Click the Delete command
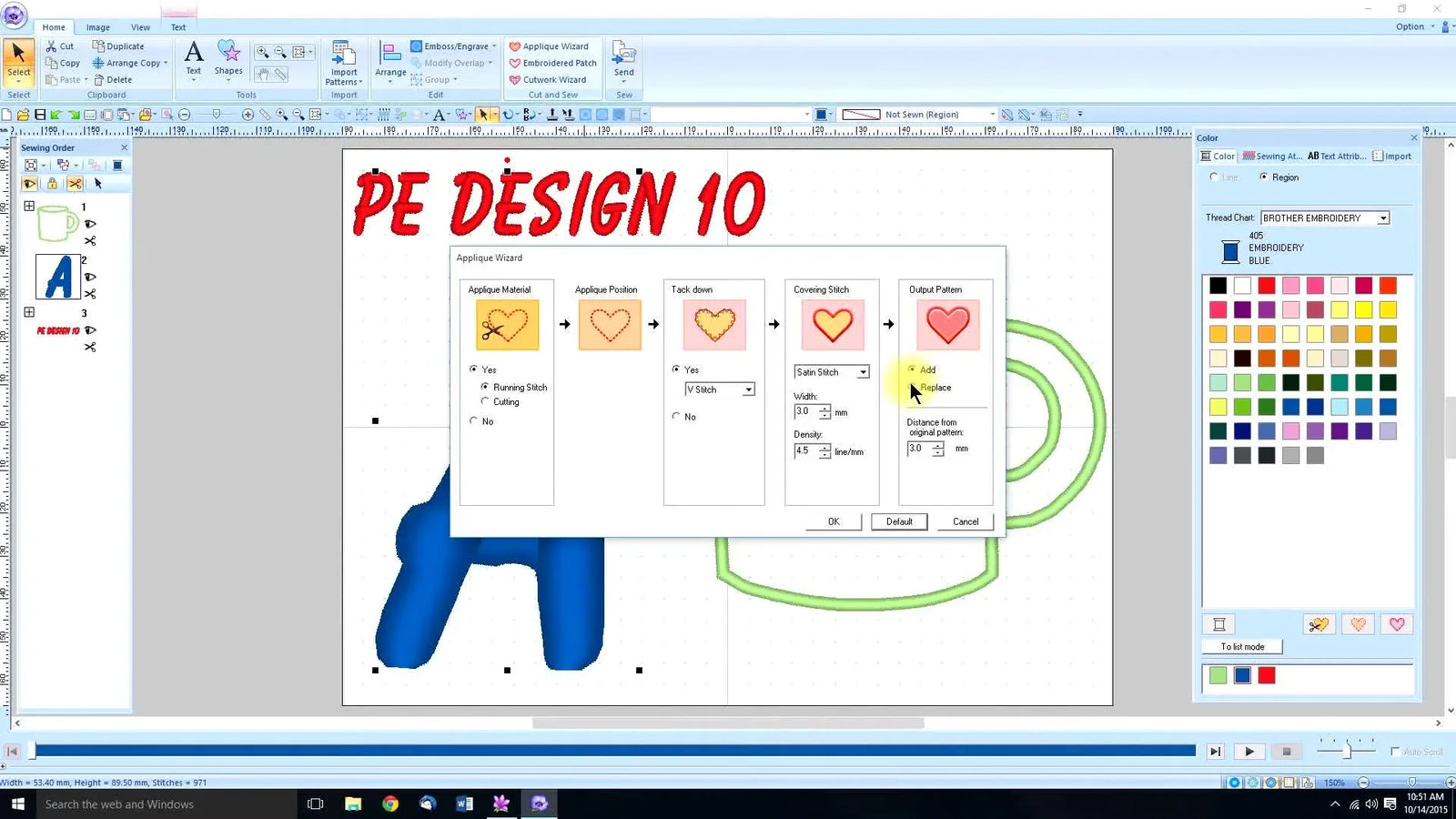Viewport: 1456px width, 819px height. [x=113, y=79]
